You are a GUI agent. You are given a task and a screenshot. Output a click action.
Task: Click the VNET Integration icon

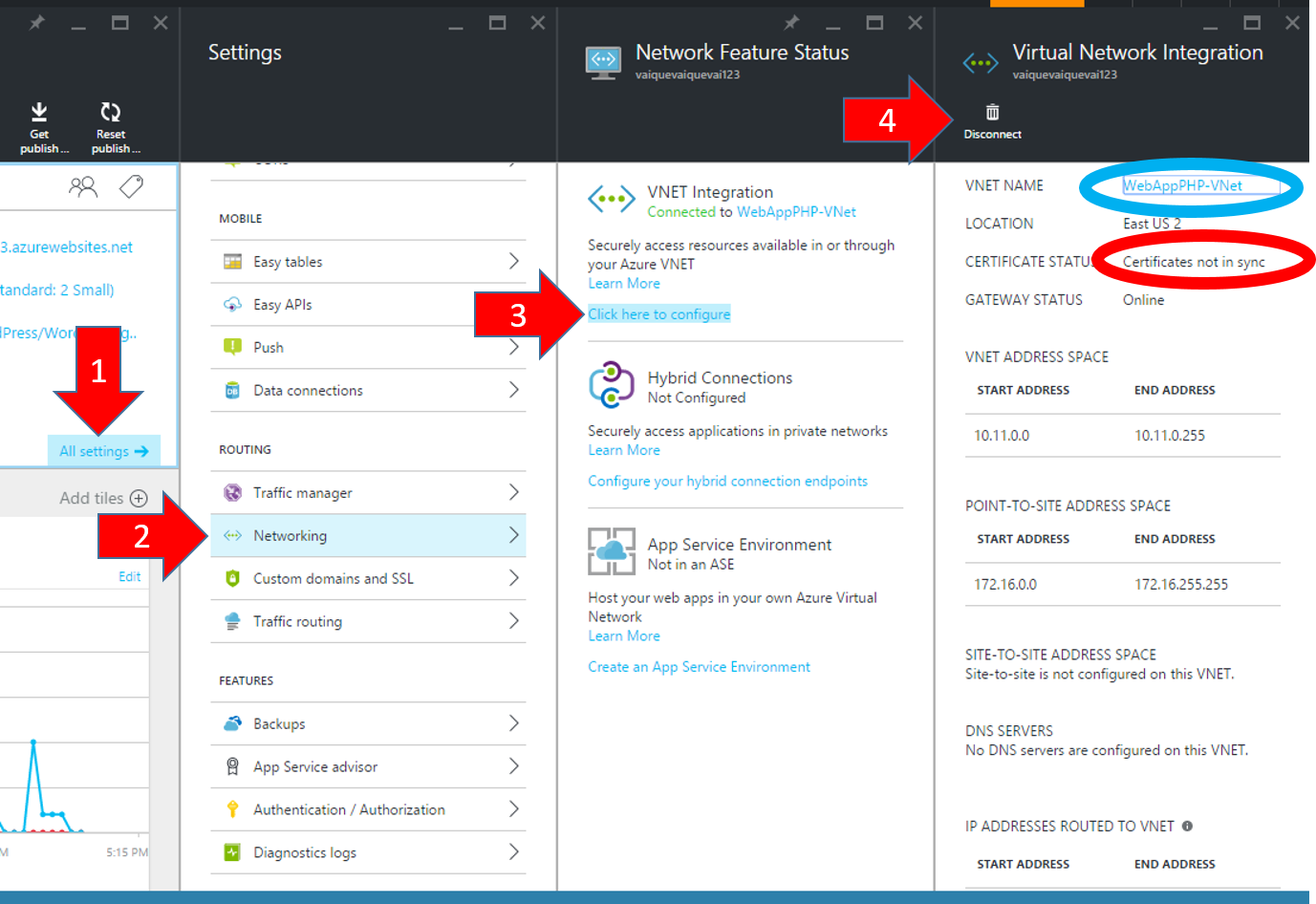(x=612, y=200)
